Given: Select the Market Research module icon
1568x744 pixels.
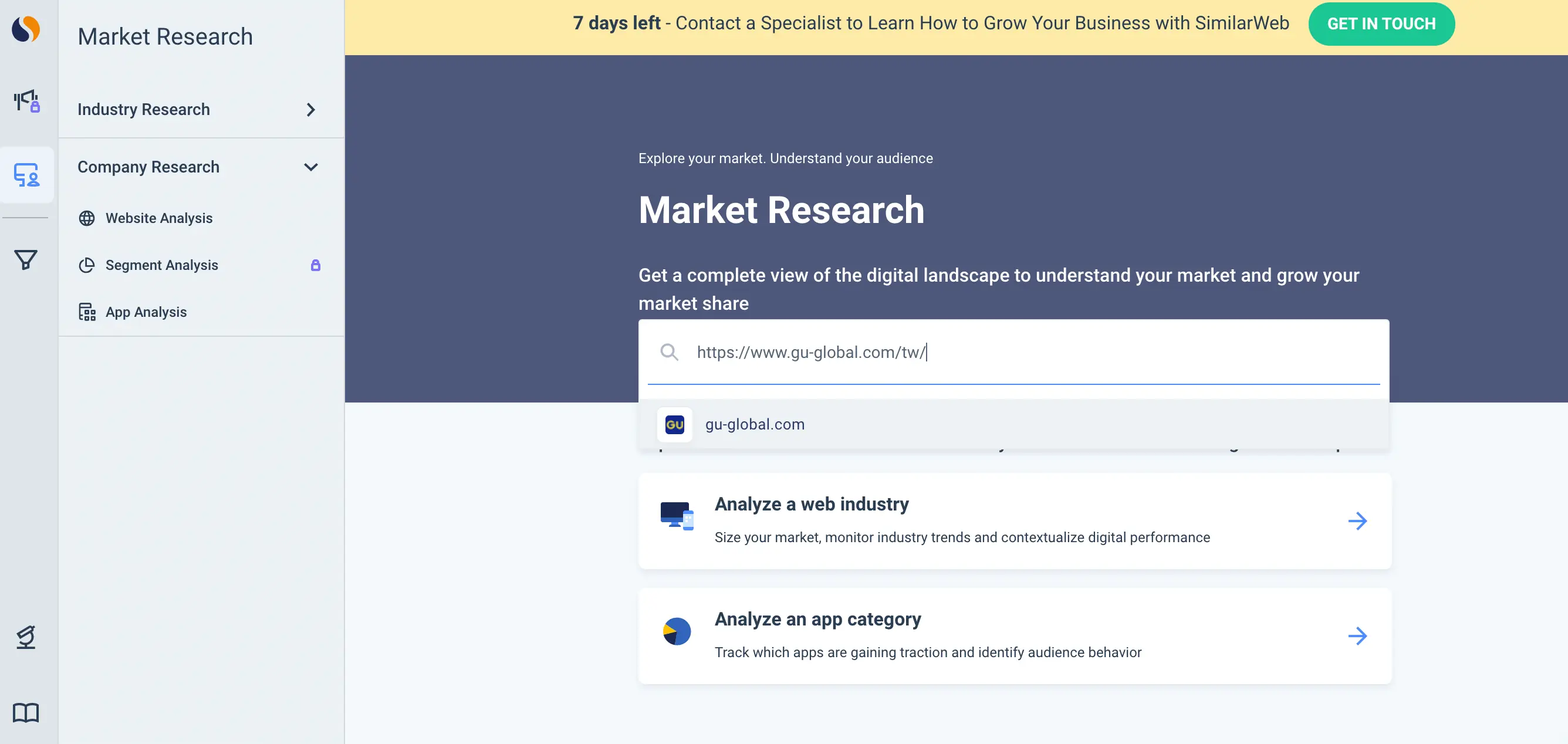Looking at the screenshot, I should 27,175.
